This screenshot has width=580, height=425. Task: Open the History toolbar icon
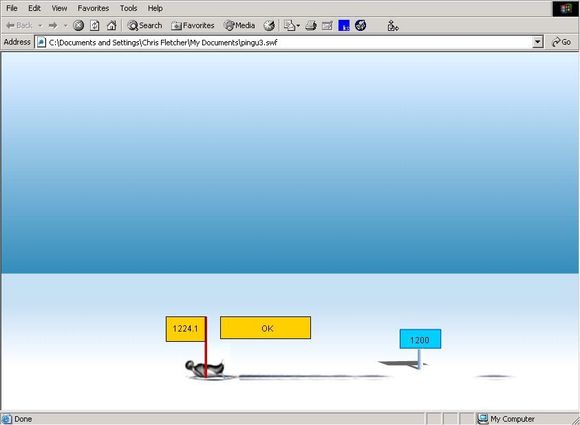(x=269, y=25)
